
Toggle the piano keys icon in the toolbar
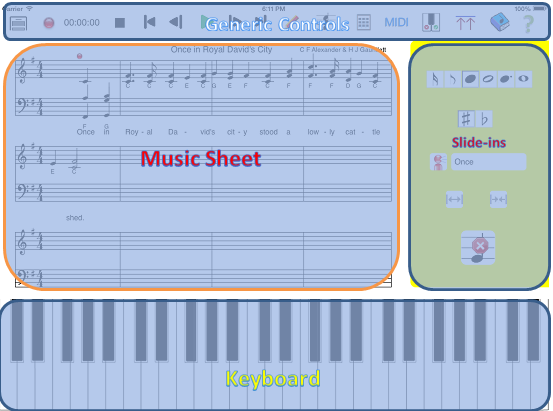coord(431,23)
